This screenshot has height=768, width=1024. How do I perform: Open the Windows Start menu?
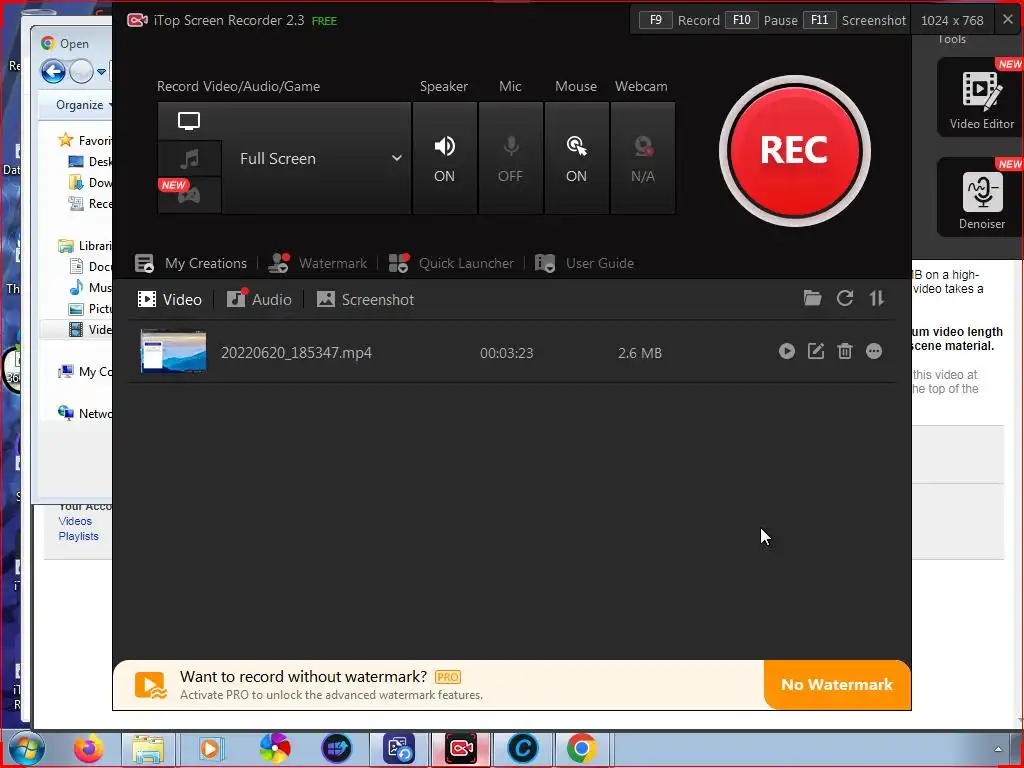point(25,748)
